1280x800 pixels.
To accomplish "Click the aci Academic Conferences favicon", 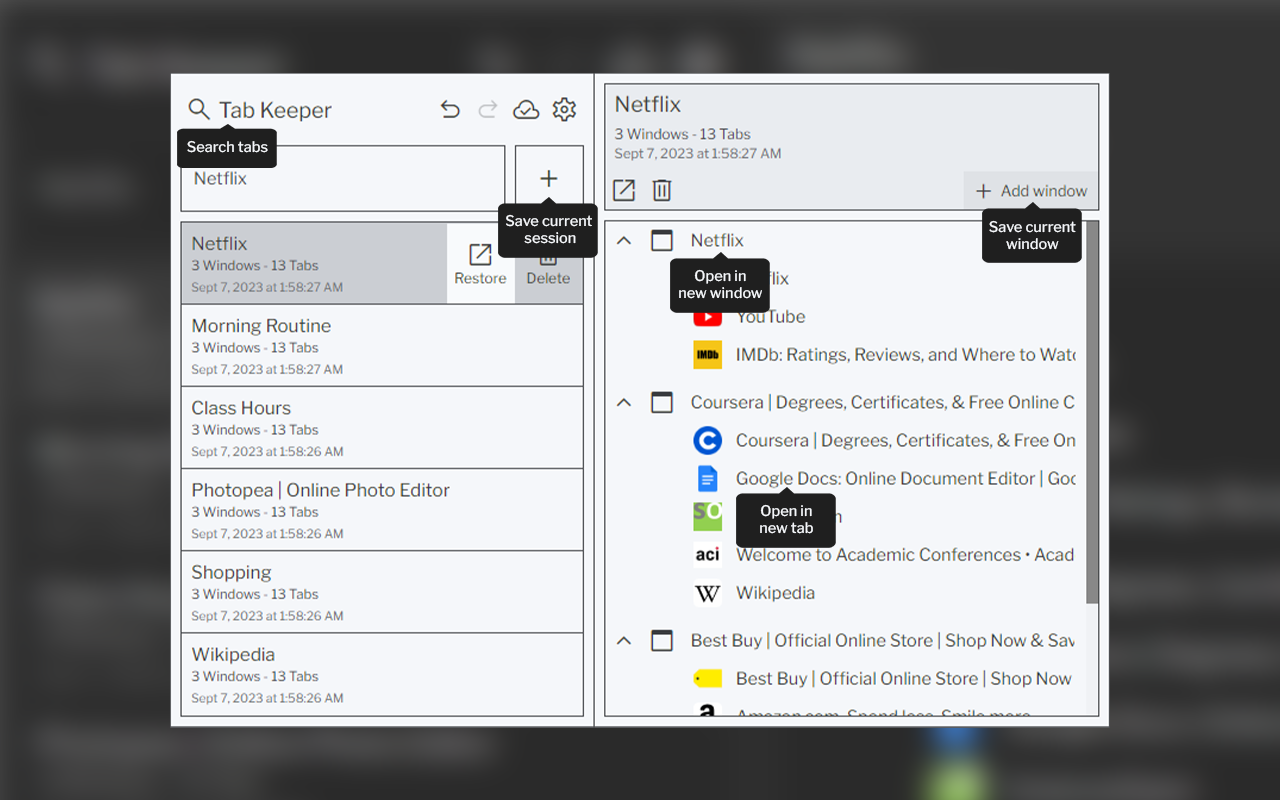I will [x=707, y=554].
